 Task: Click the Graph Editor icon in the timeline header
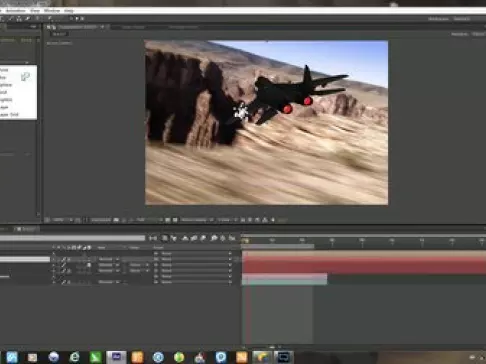tap(232, 238)
